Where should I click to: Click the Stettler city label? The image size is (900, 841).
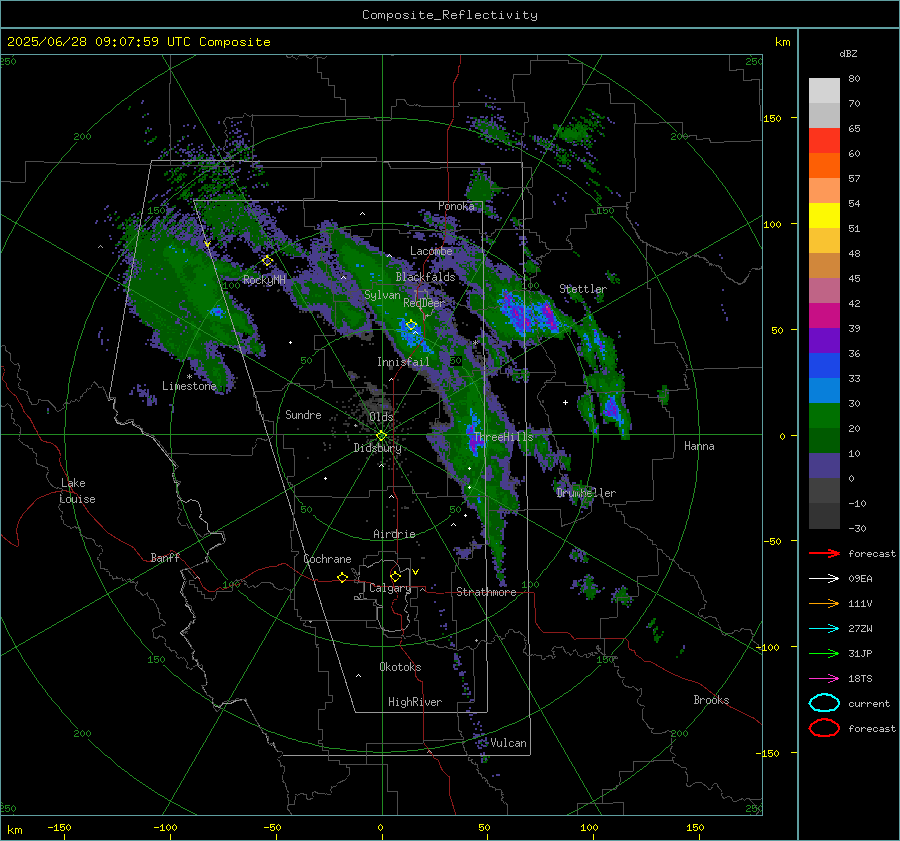583,289
